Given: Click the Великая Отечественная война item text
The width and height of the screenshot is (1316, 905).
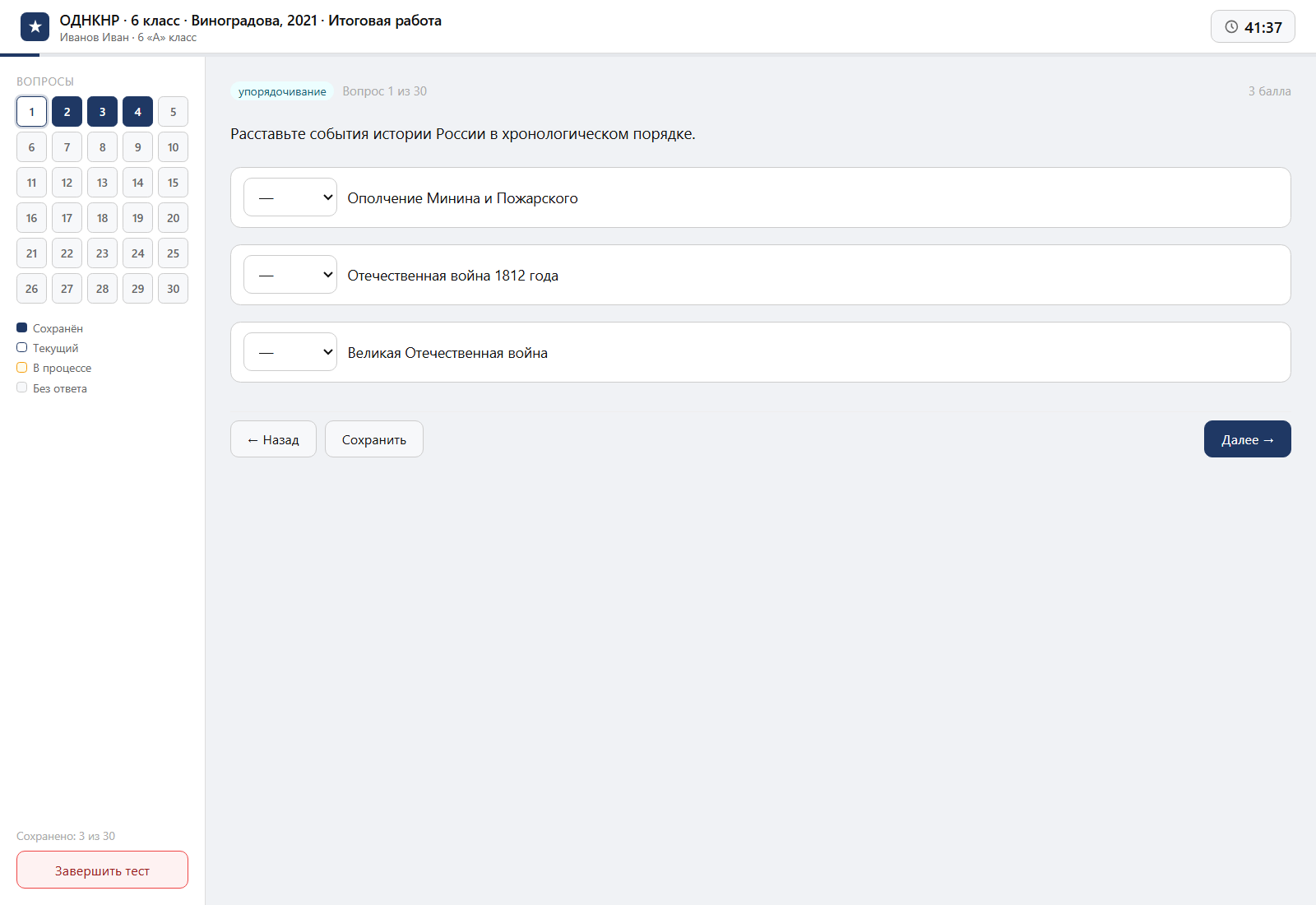Looking at the screenshot, I should [x=447, y=353].
